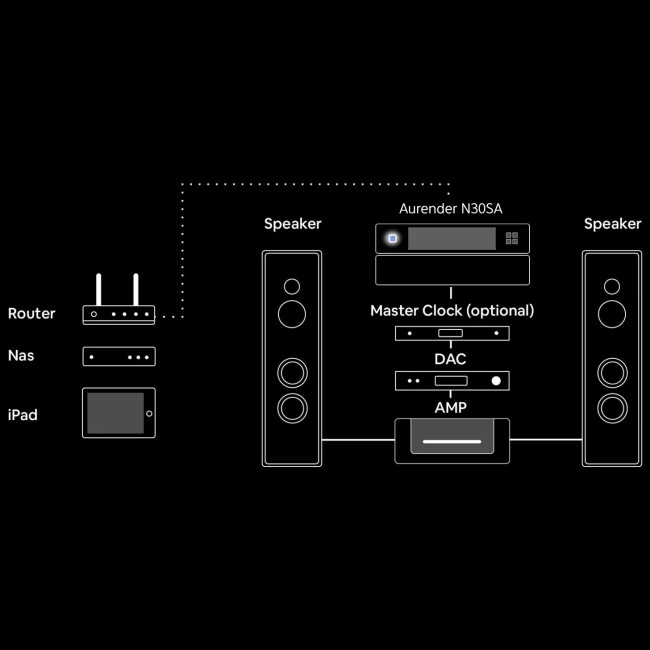
Task: Click the Aurender N30SA four-square button grid
Action: [512, 238]
